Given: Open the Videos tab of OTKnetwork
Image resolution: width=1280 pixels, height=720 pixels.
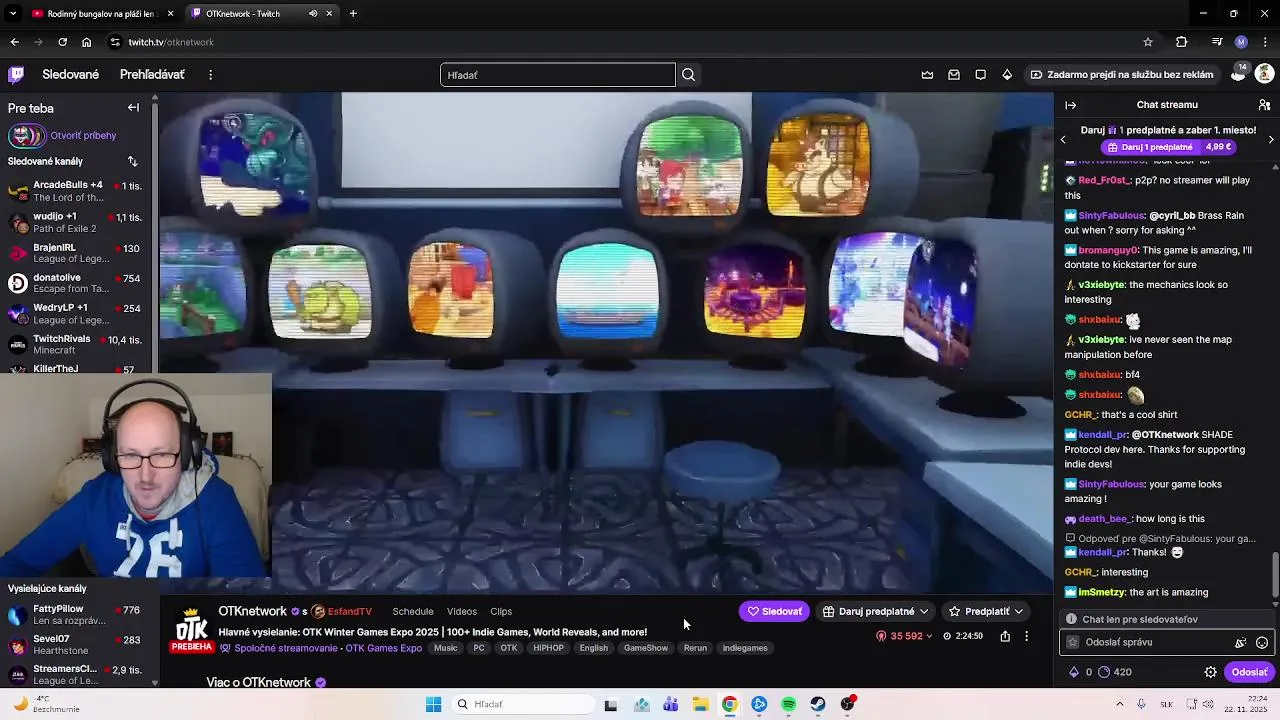Looking at the screenshot, I should (462, 611).
